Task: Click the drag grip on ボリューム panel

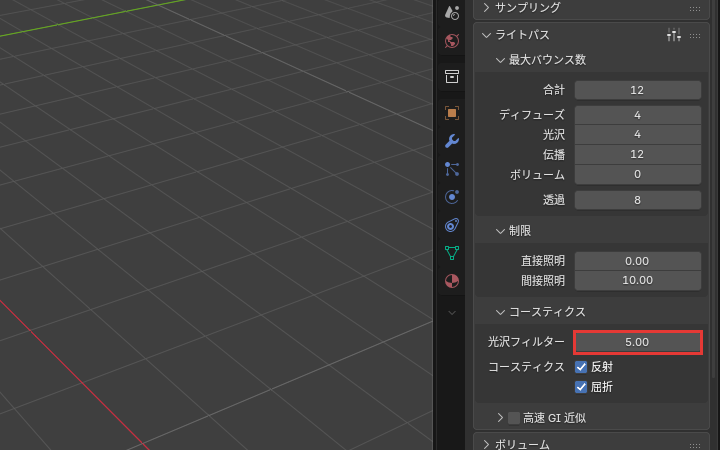Action: point(695,445)
